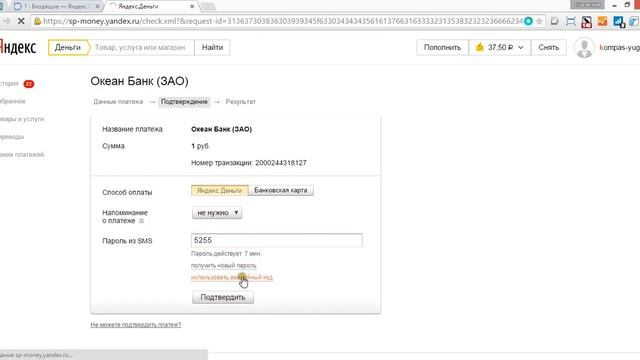Click the Подтверждение step label
The width and height of the screenshot is (640, 360).
pos(184,102)
